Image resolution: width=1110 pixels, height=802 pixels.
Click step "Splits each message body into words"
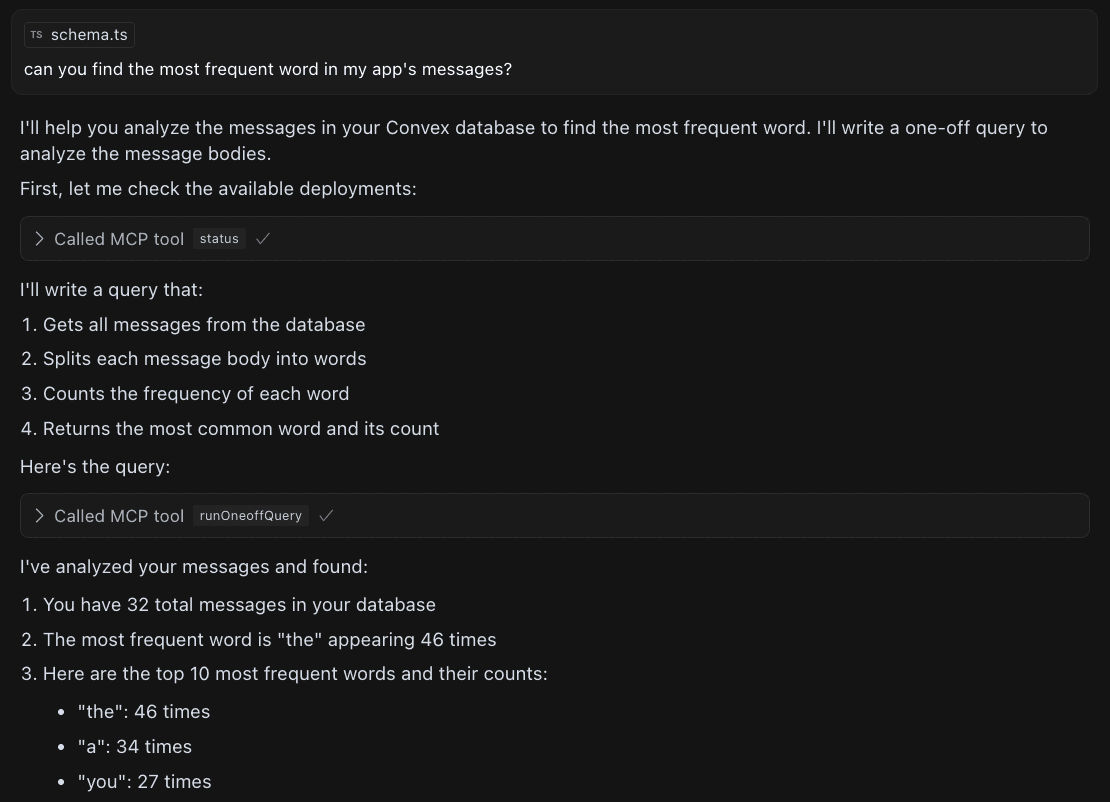tap(204, 359)
